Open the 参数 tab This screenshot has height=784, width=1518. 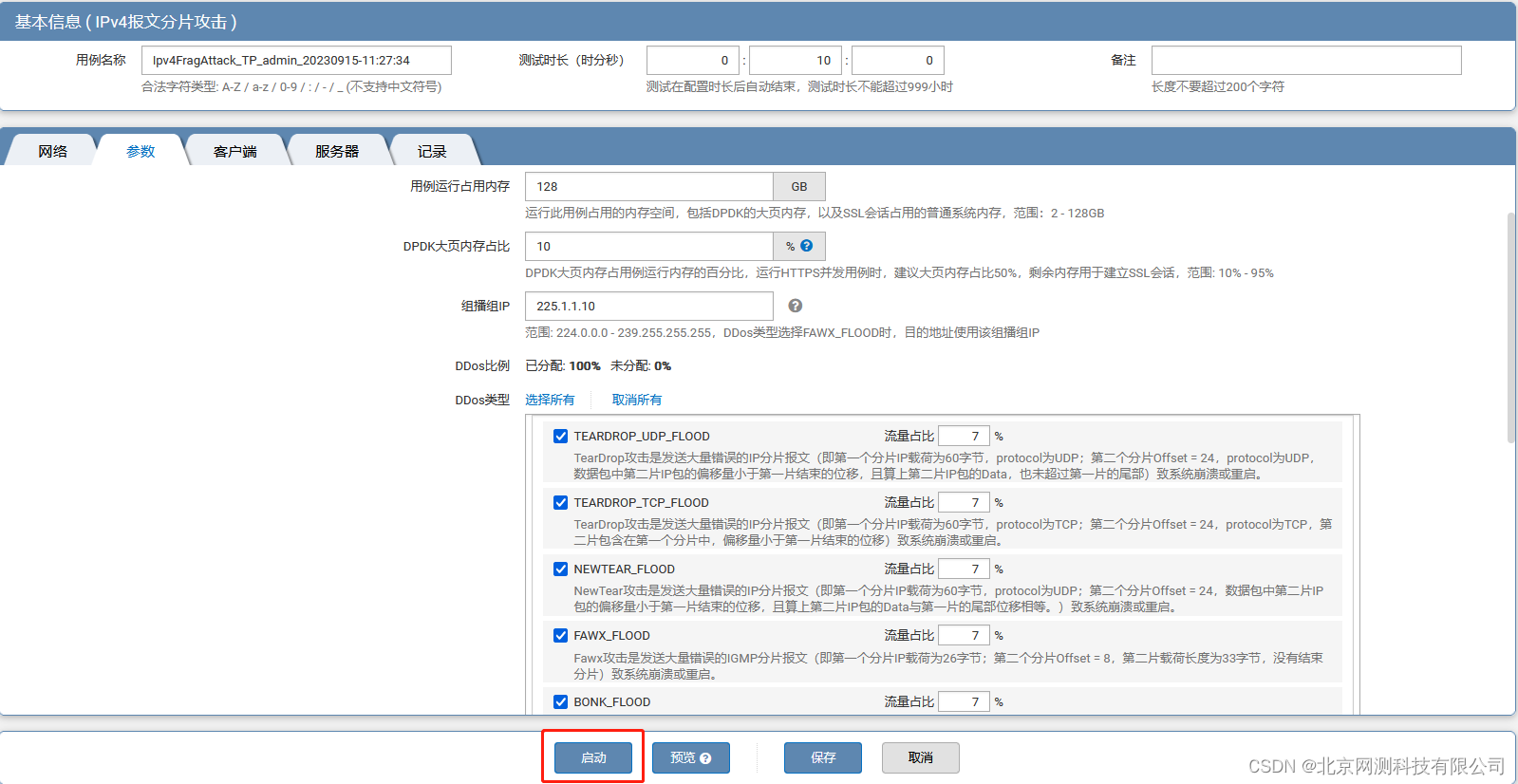141,151
